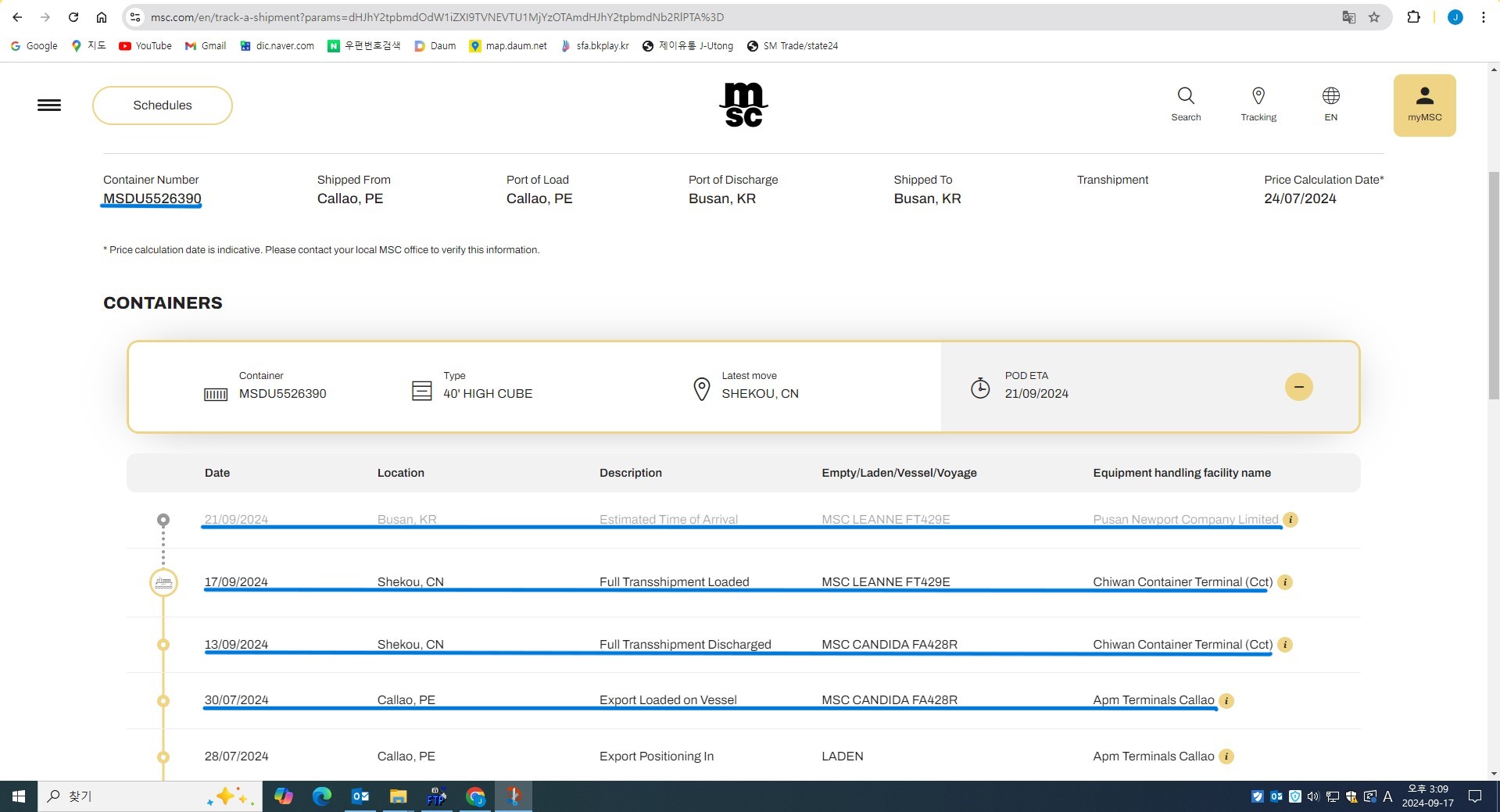This screenshot has width=1500, height=812.
Task: Click the Price Calculation Date 24/07/2024
Action: (1300, 199)
